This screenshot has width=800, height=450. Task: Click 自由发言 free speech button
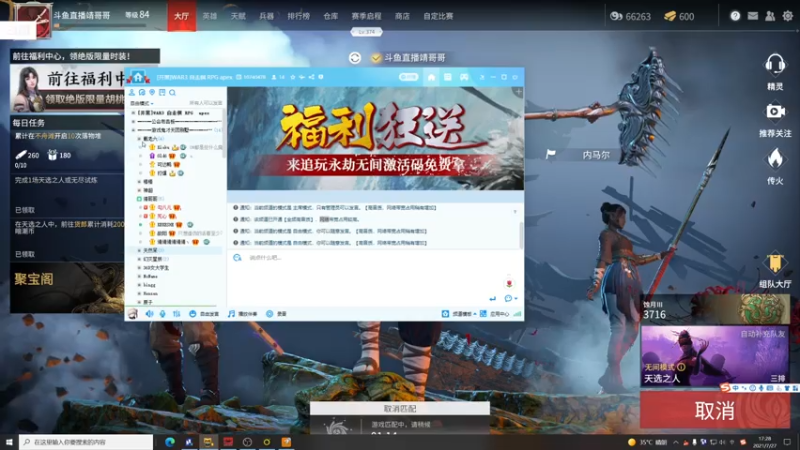click(204, 314)
